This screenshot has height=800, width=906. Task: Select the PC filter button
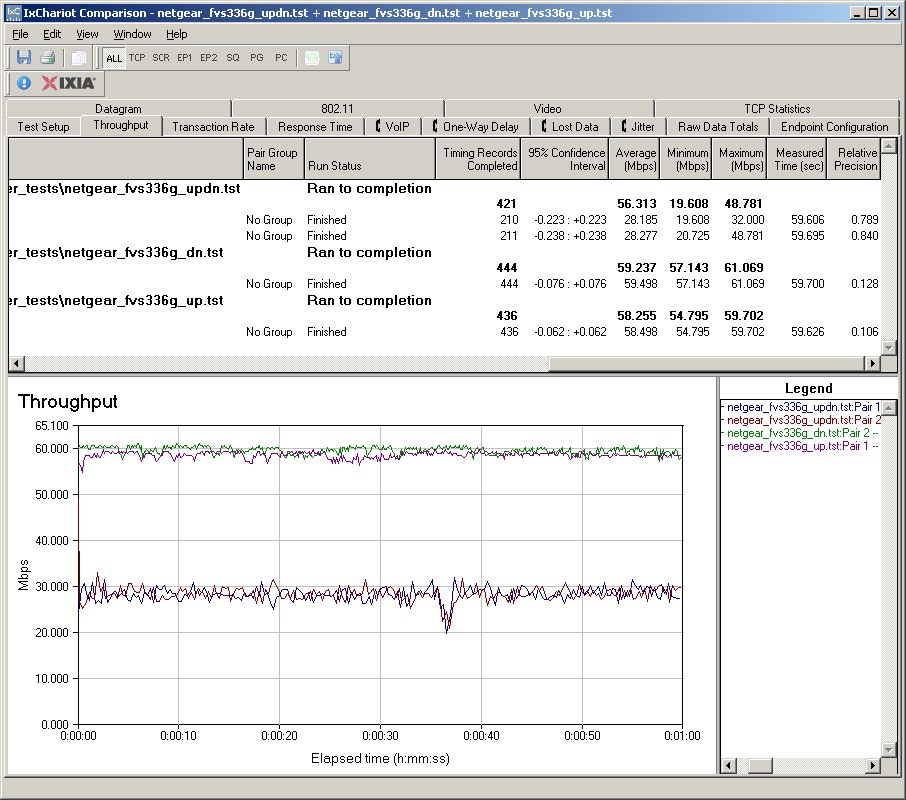tap(281, 58)
